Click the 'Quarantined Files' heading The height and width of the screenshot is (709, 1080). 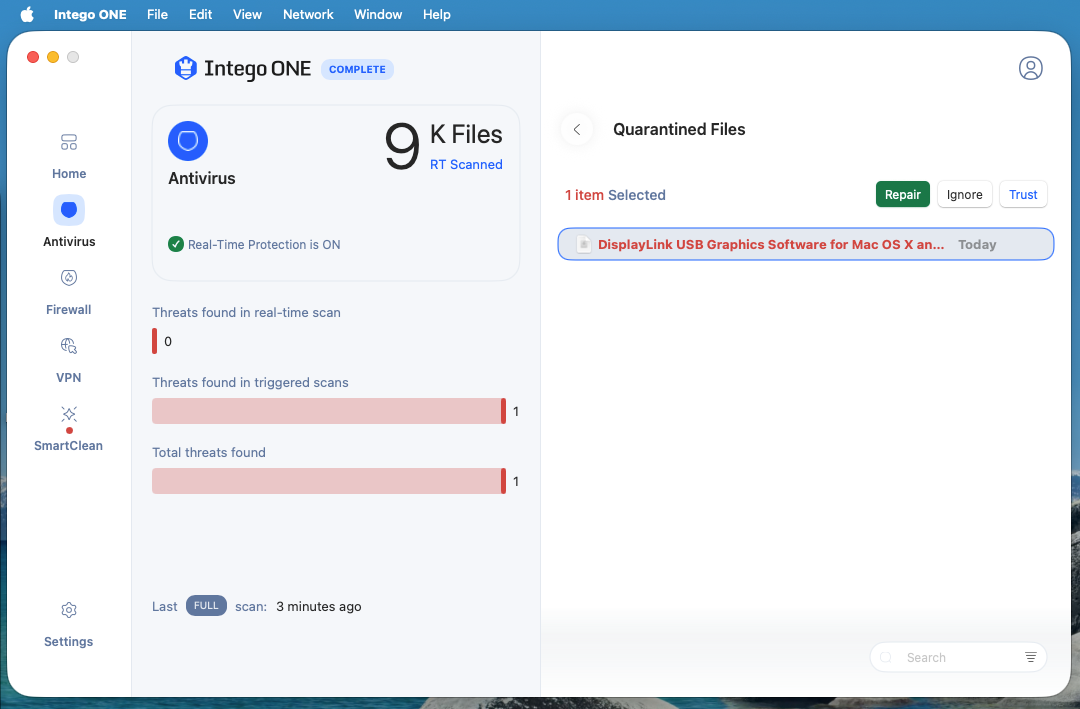pyautogui.click(x=679, y=130)
